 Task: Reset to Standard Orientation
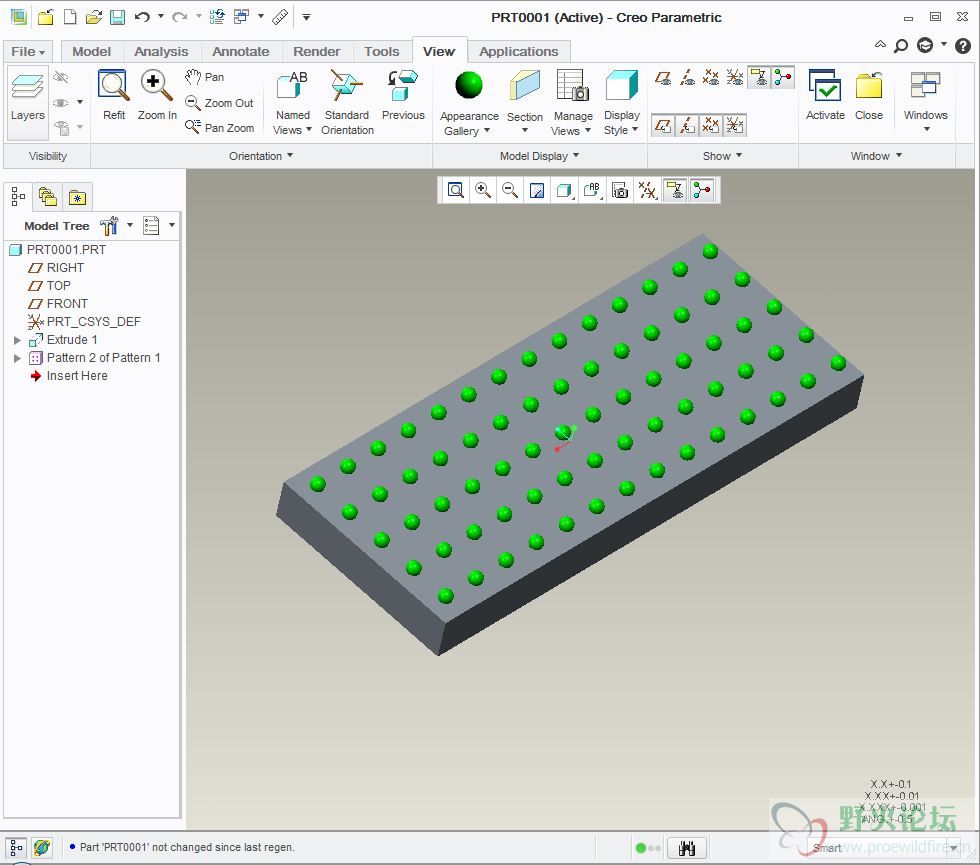(347, 102)
